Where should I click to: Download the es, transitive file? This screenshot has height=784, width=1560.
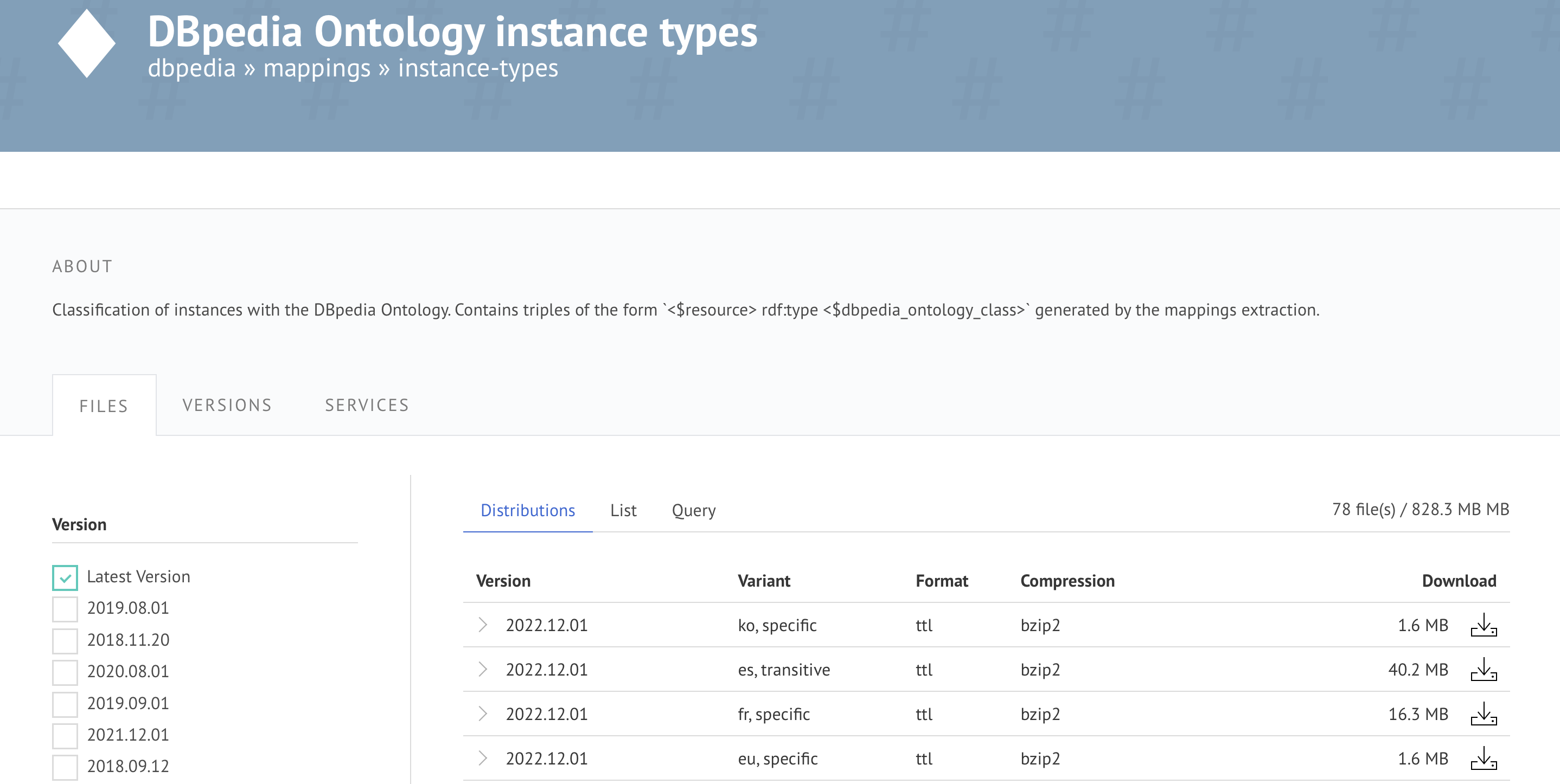tap(1483, 669)
